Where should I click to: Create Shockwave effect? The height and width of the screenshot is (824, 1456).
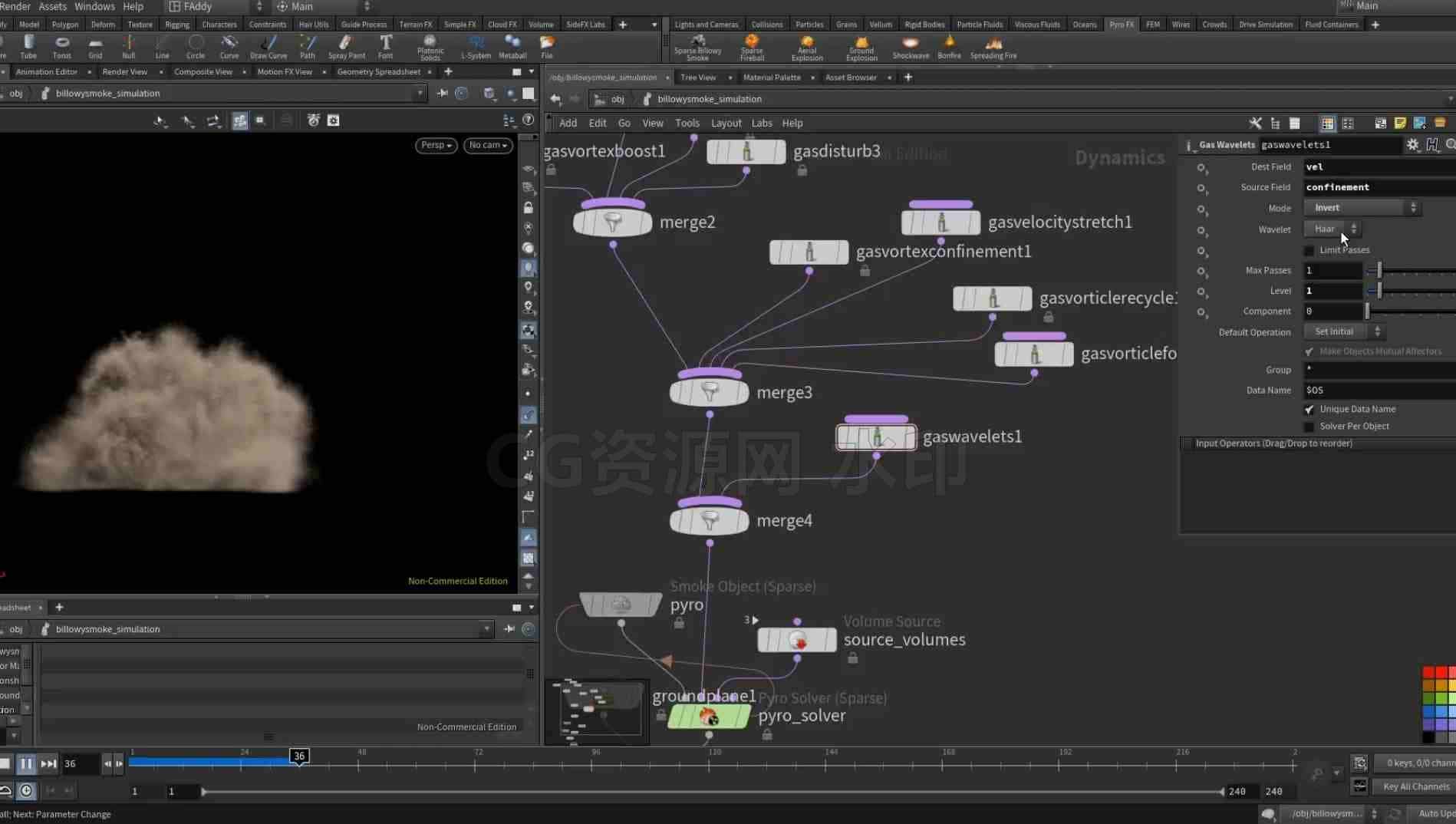[x=911, y=47]
